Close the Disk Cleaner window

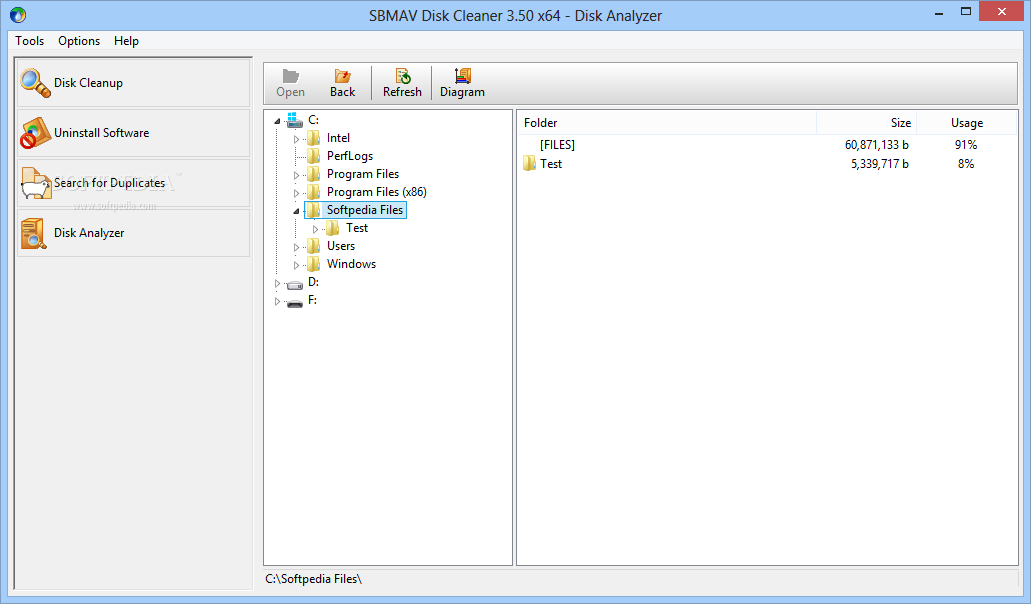coord(1001,11)
